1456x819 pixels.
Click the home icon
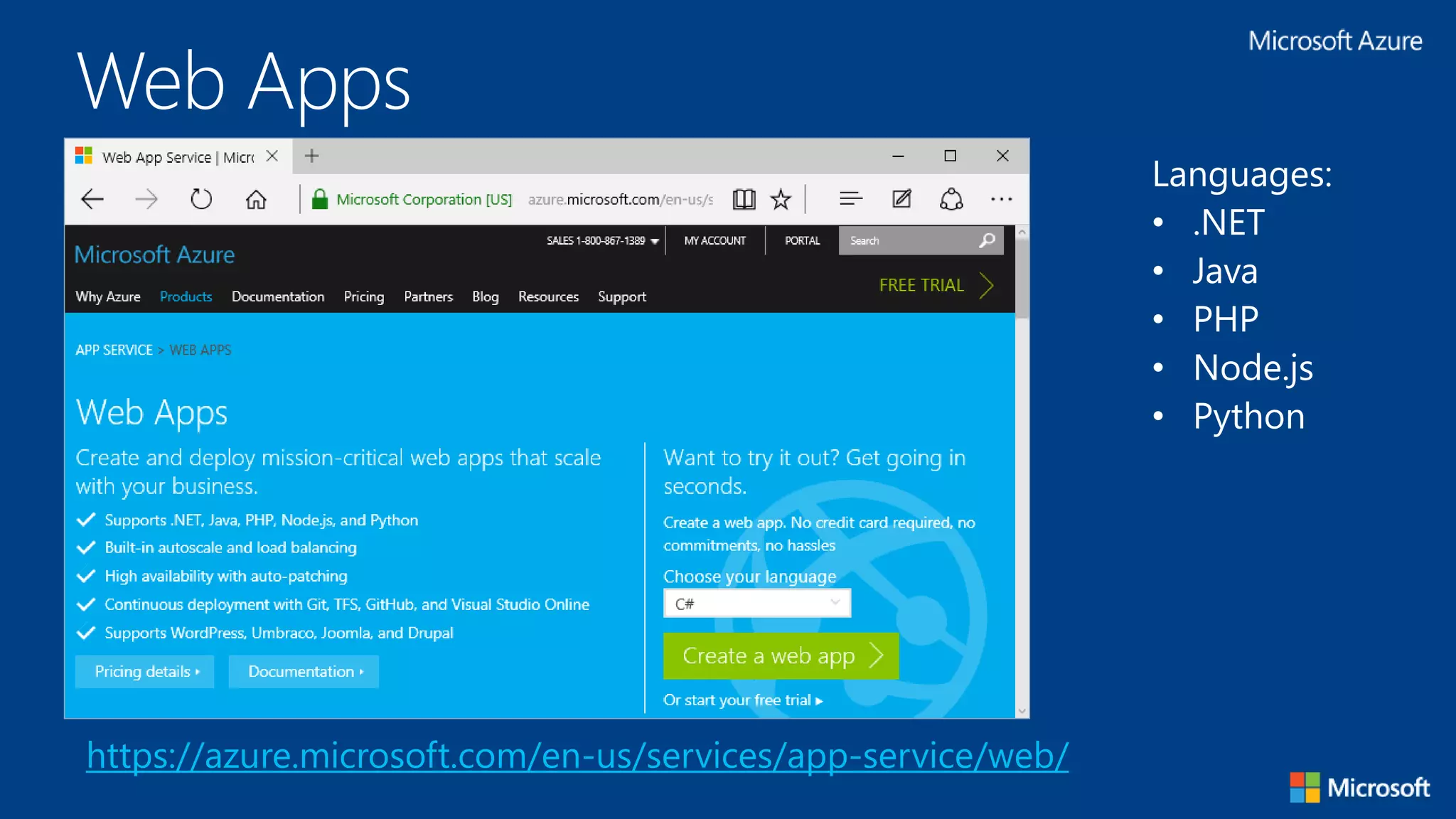click(256, 200)
